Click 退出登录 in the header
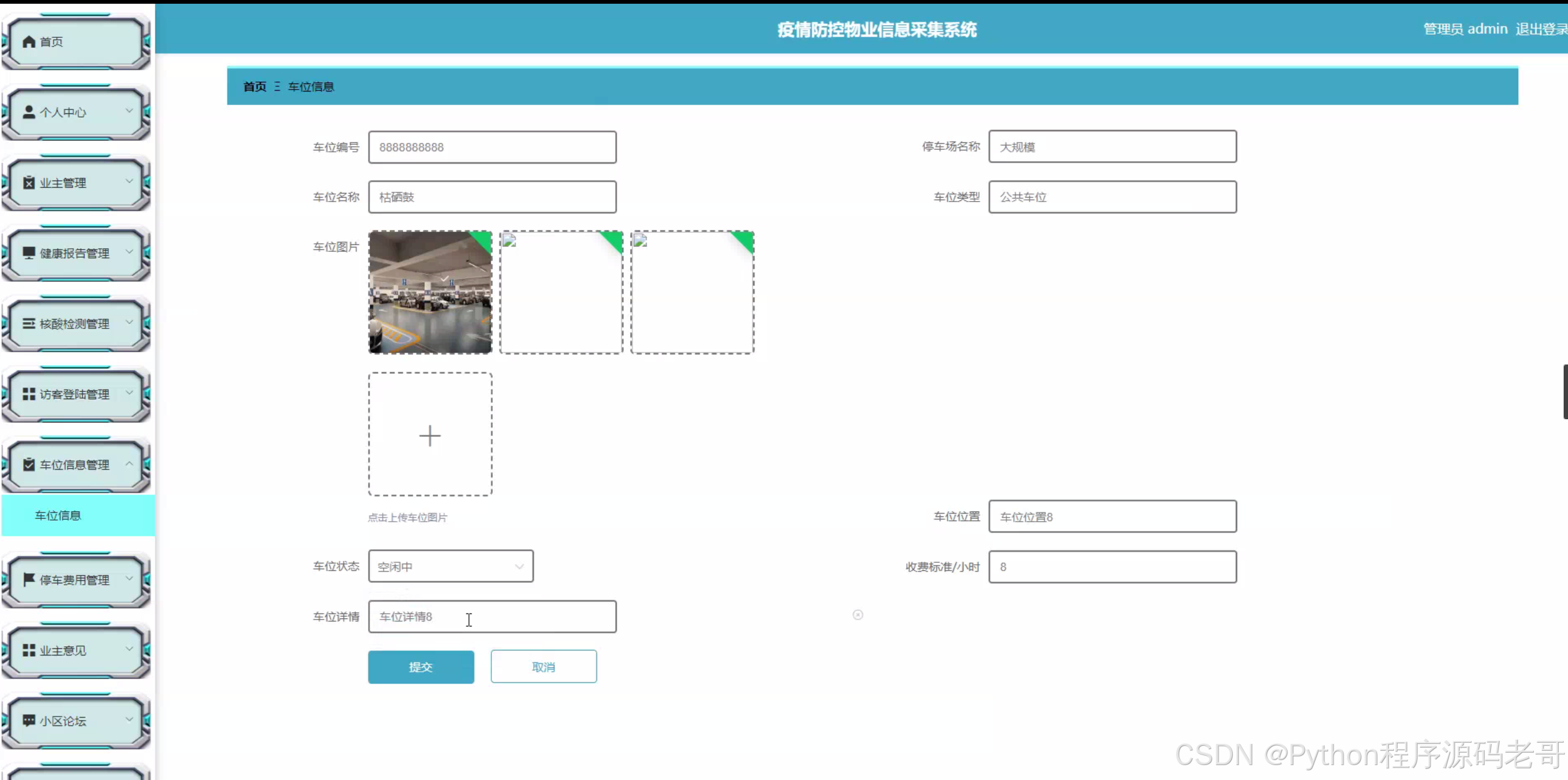Image resolution: width=1568 pixels, height=780 pixels. point(1540,29)
